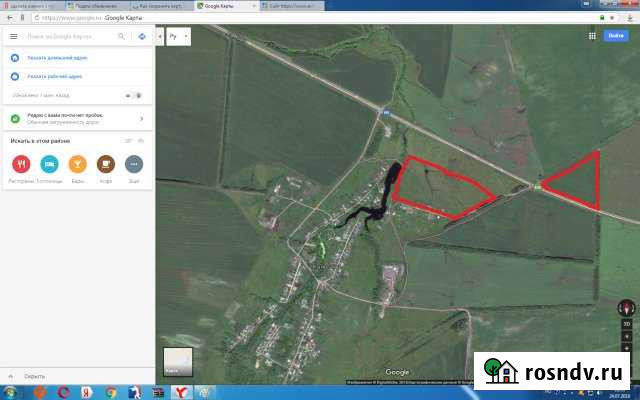Screen dimensions: 640x400
Task: Click the Google logo on the map
Action: [397, 372]
